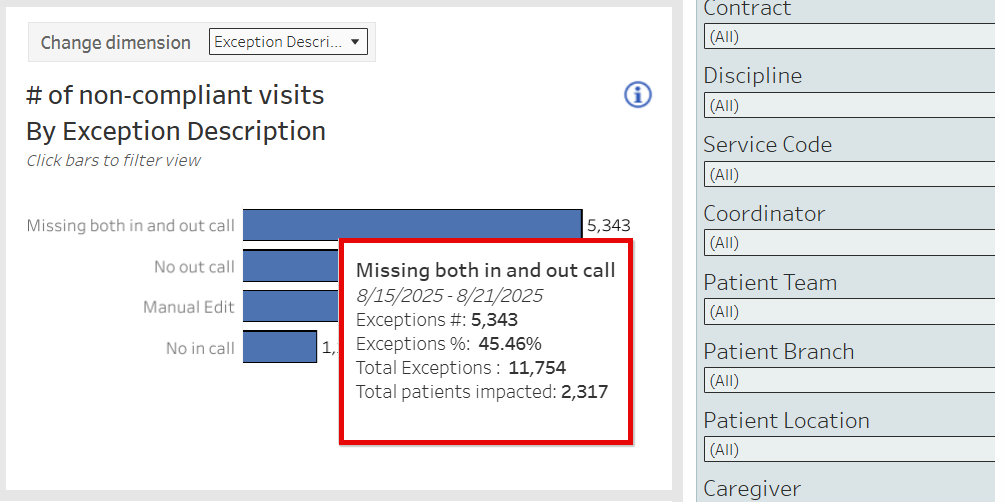Click the 'No out call' bar
The width and height of the screenshot is (1005, 502).
click(290, 266)
